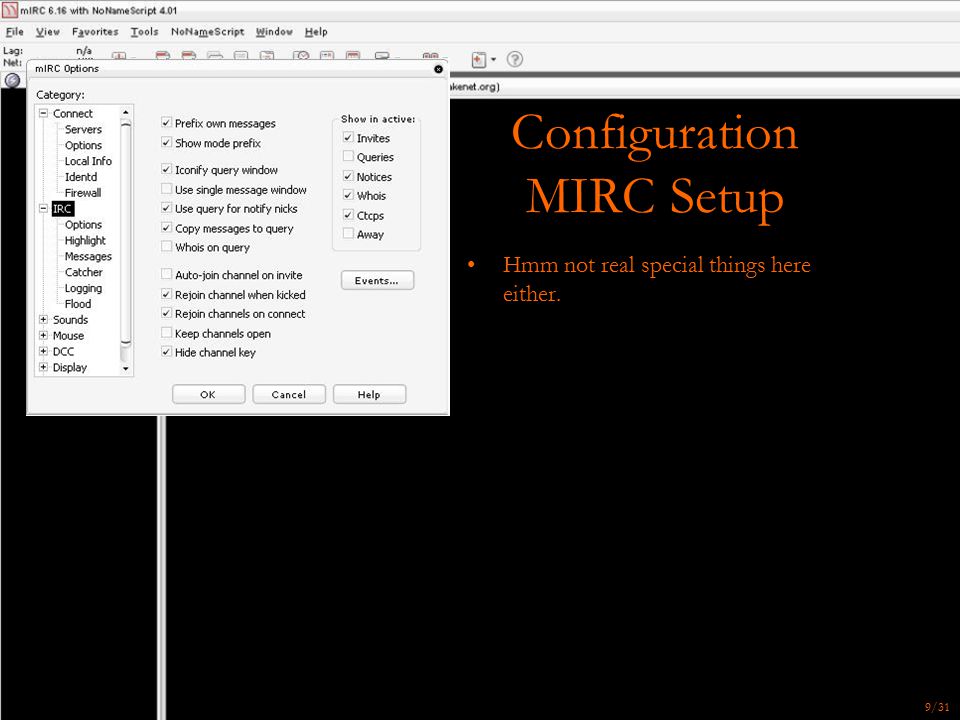Click the Help button in dialog

(369, 394)
